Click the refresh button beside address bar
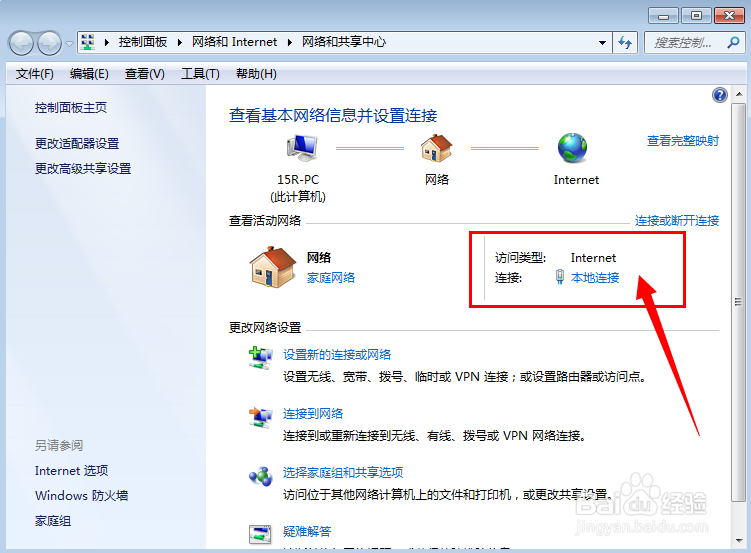Viewport: 751px width, 553px height. (625, 43)
